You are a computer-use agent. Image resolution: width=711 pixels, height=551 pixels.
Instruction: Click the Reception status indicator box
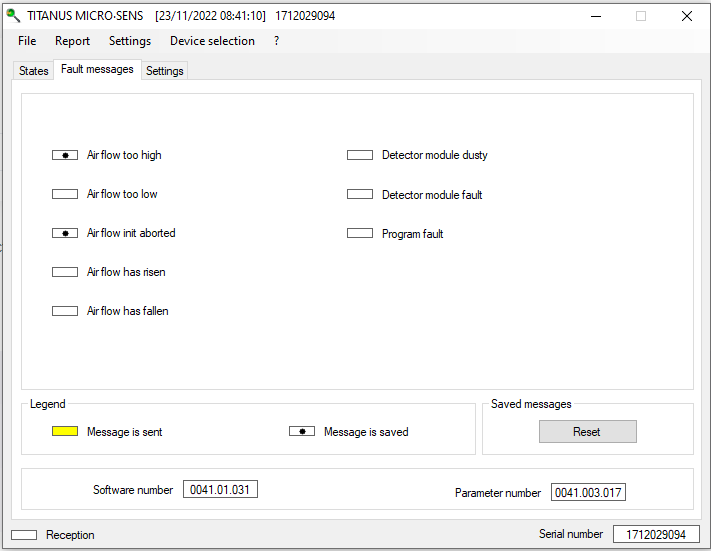[24, 535]
